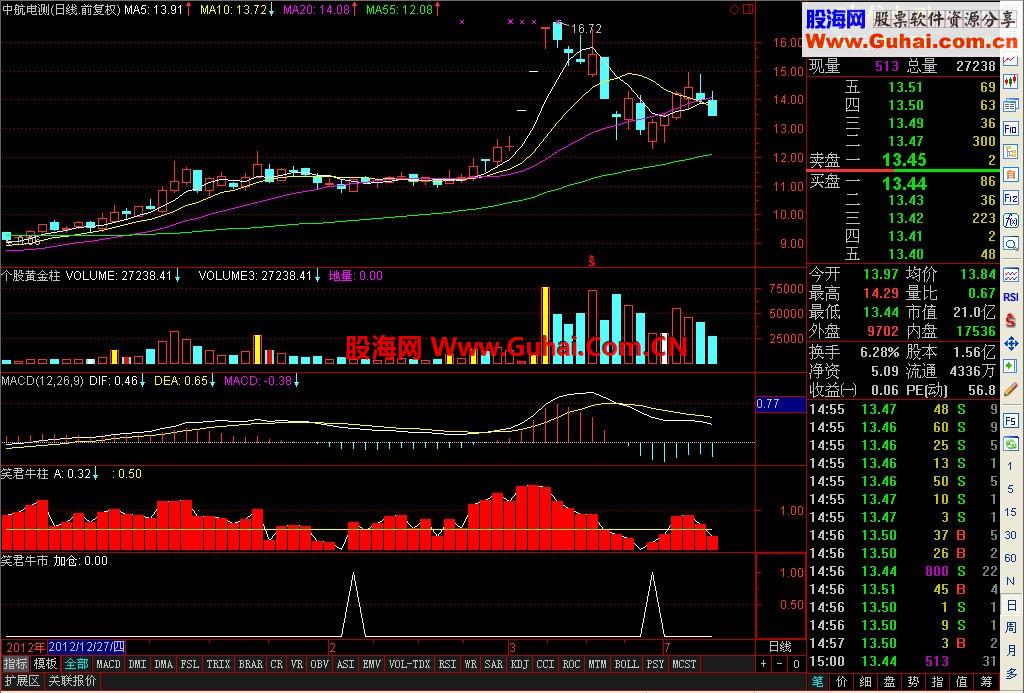
Task: Open the line chart indicator icon
Action: (x=1010, y=274)
